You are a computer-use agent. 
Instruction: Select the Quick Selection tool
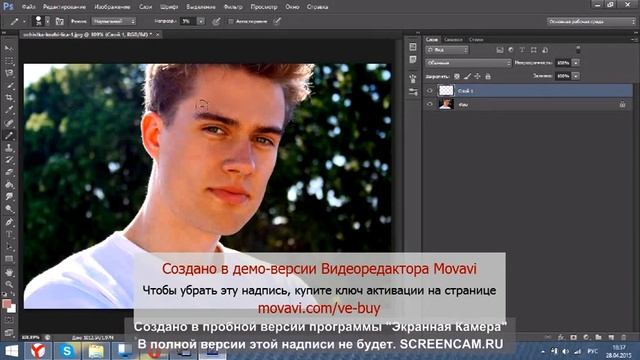[x=9, y=86]
